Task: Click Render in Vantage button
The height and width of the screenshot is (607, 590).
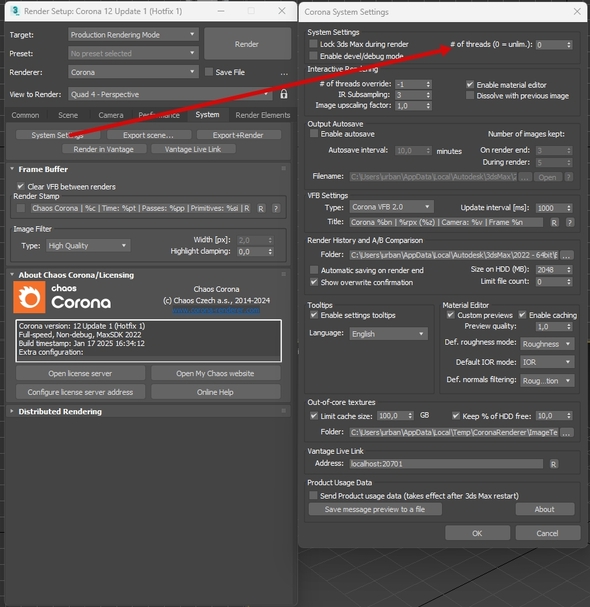Action: (104, 149)
